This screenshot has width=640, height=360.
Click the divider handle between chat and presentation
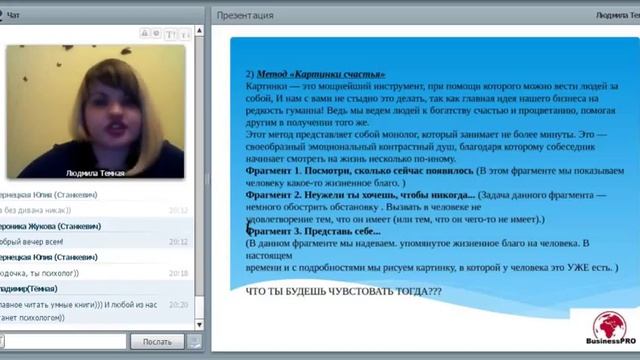pyautogui.click(x=207, y=180)
